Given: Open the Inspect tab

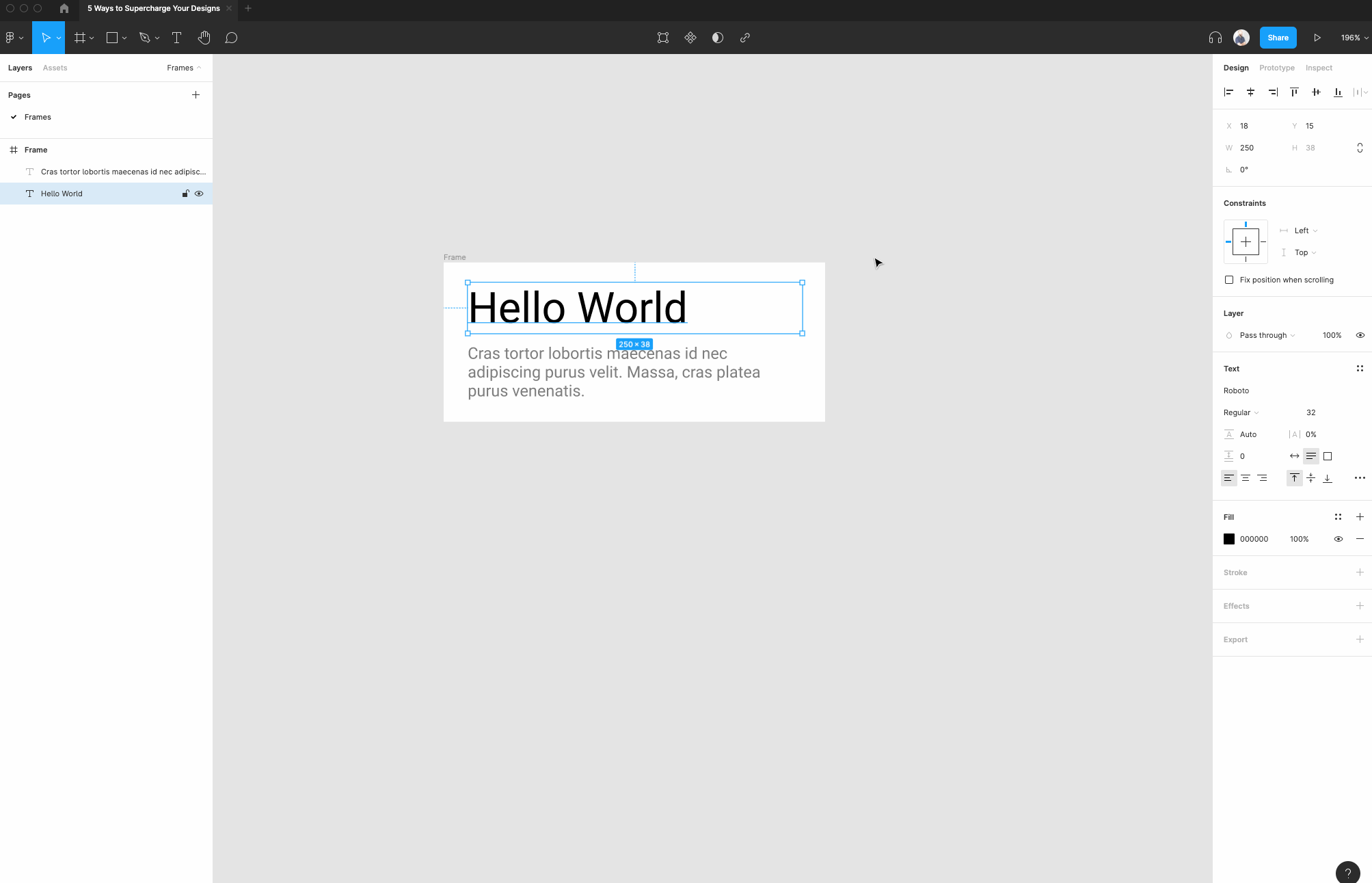Looking at the screenshot, I should 1319,68.
